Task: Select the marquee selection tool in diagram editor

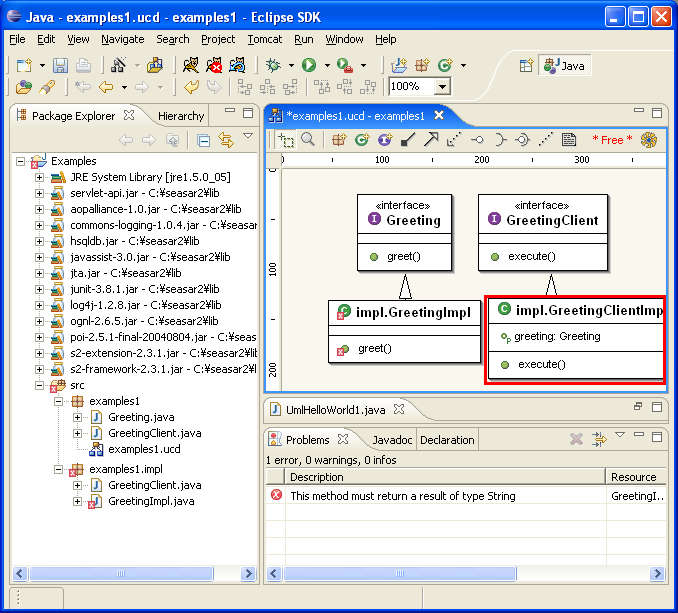Action: coord(287,140)
